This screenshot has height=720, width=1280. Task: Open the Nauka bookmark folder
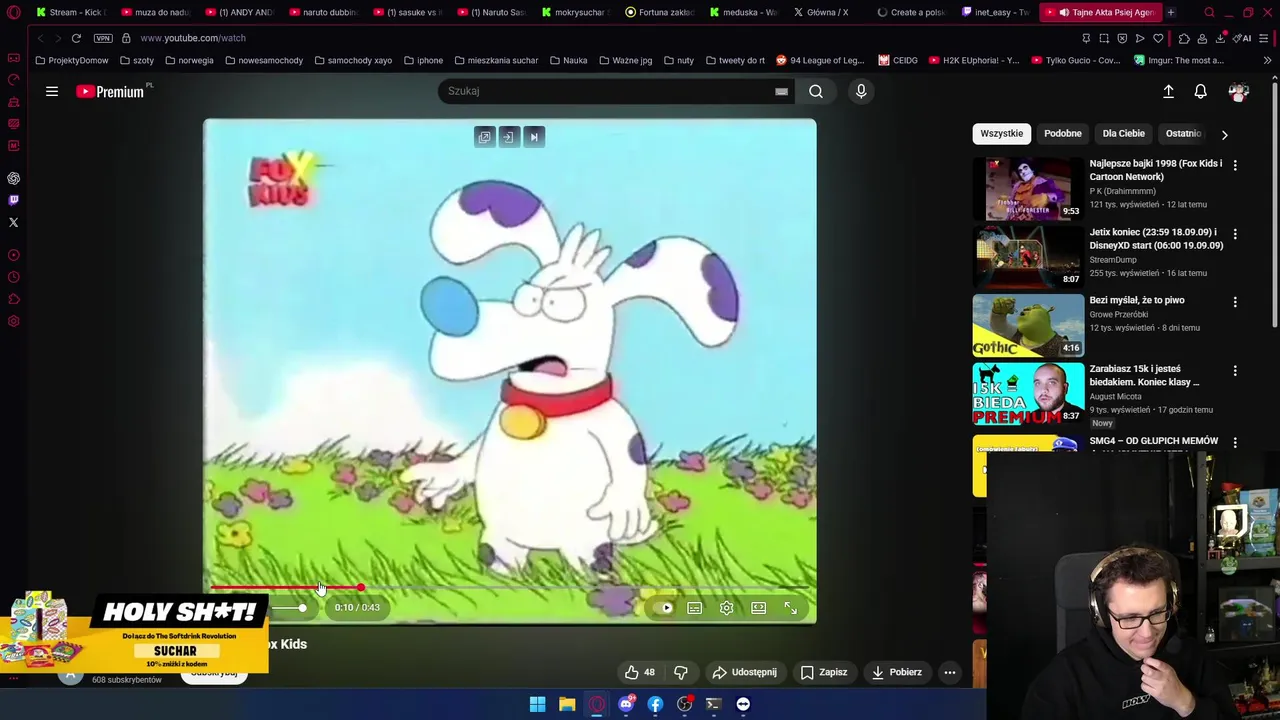pos(568,60)
